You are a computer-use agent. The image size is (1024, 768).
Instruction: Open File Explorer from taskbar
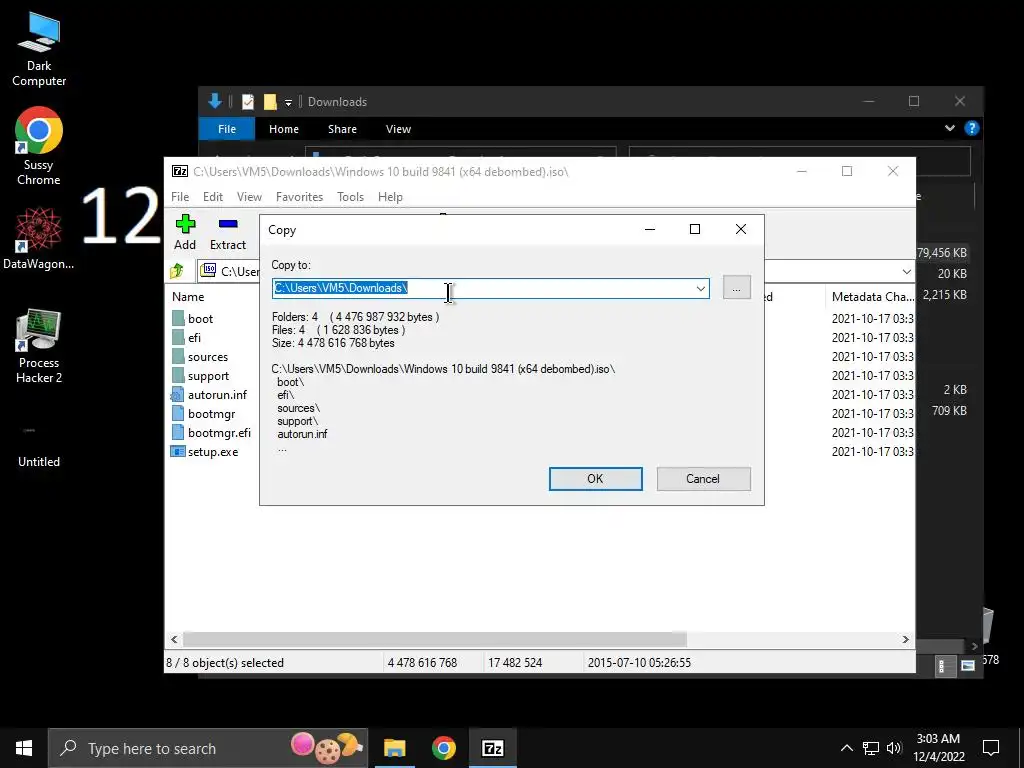(394, 748)
